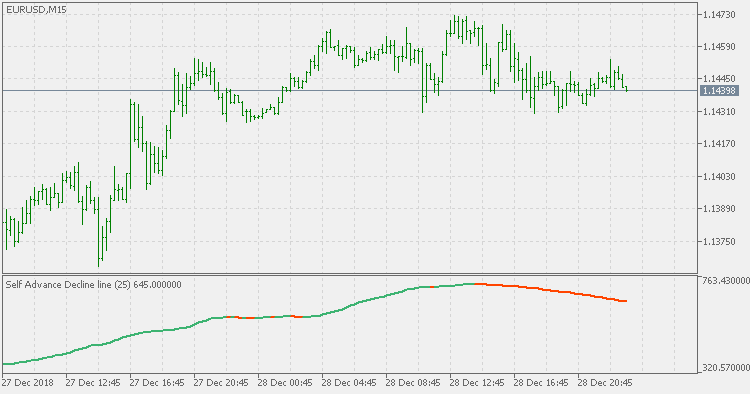Screen dimensions: 750x394
Task: Click time label 27 Dec 2018
Action: point(27,383)
